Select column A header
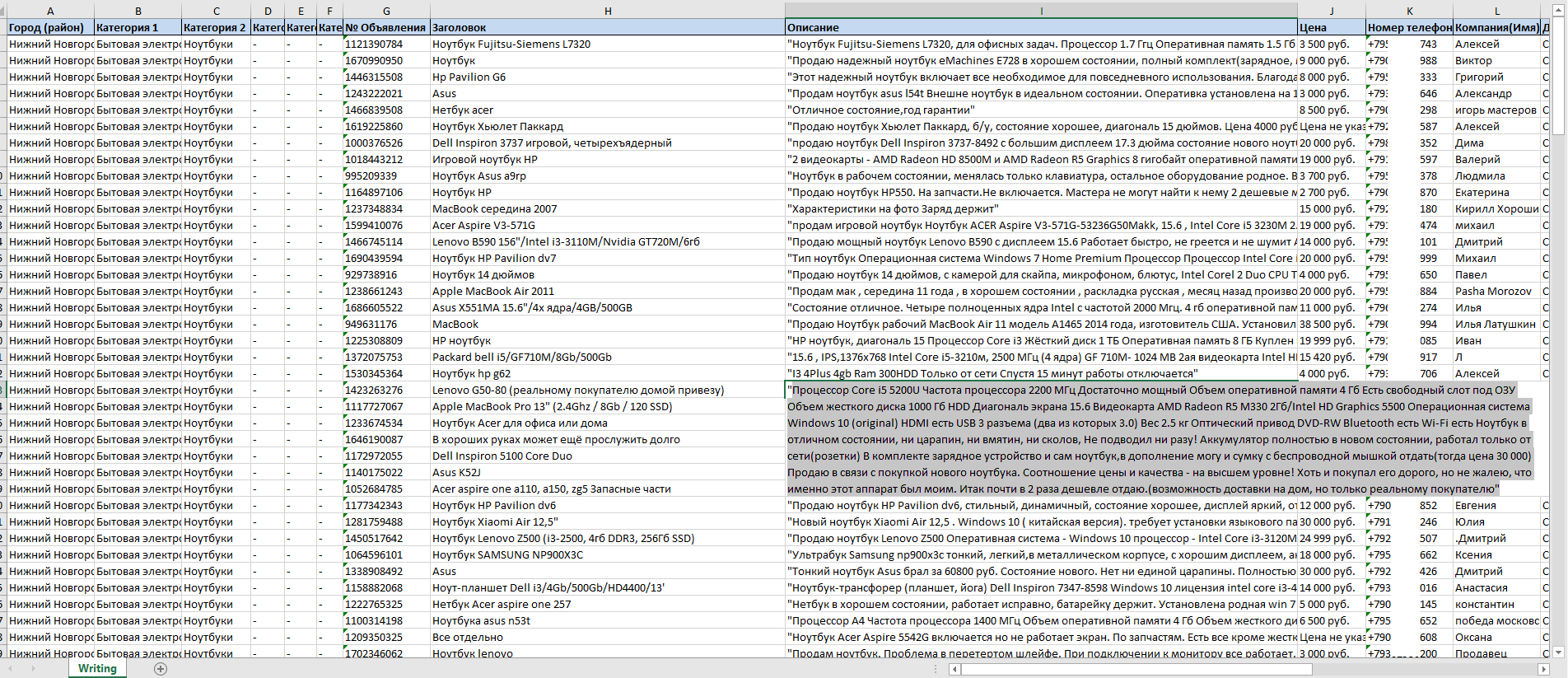Viewport: 1568px width, 678px height. click(x=50, y=11)
